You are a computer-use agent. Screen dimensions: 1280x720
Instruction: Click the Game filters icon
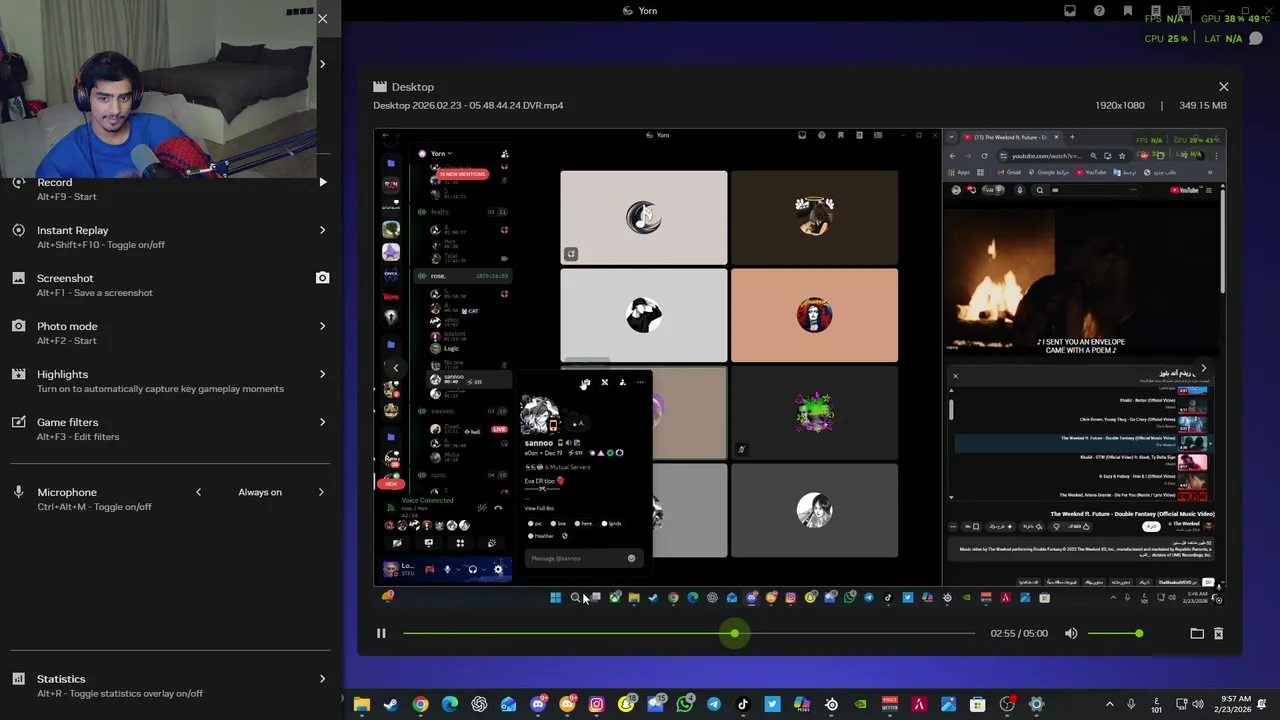coord(18,422)
